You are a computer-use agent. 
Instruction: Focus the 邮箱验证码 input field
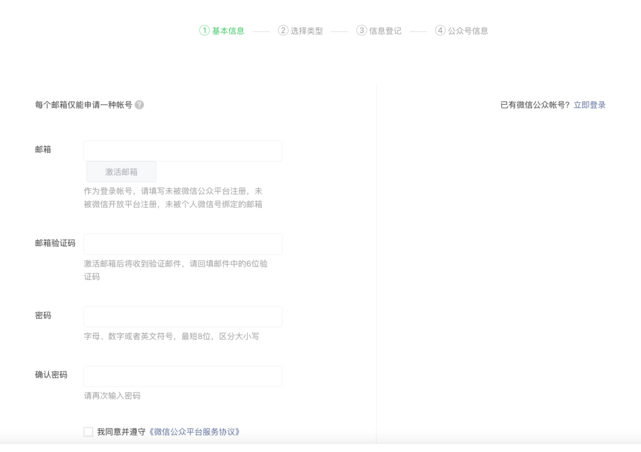pos(183,244)
